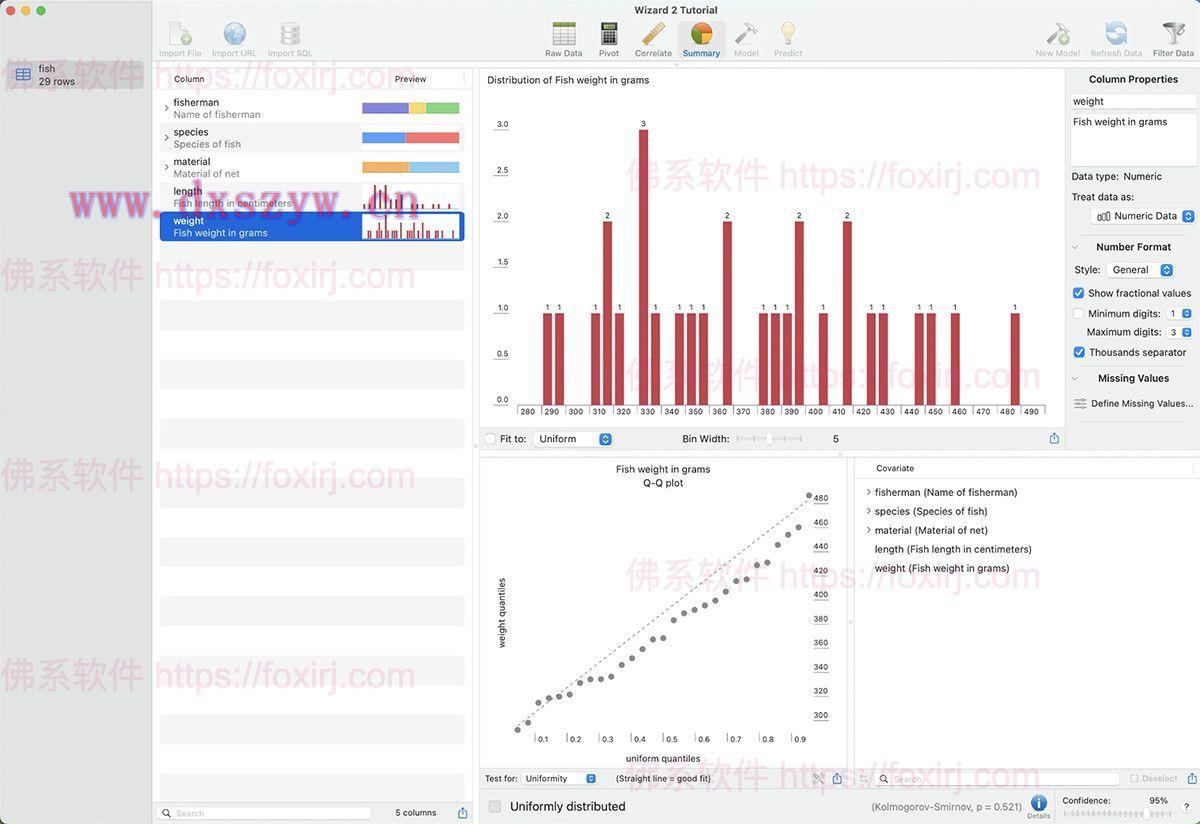Export the histogram with share icon
Image resolution: width=1200 pixels, height=824 pixels.
(x=1054, y=439)
